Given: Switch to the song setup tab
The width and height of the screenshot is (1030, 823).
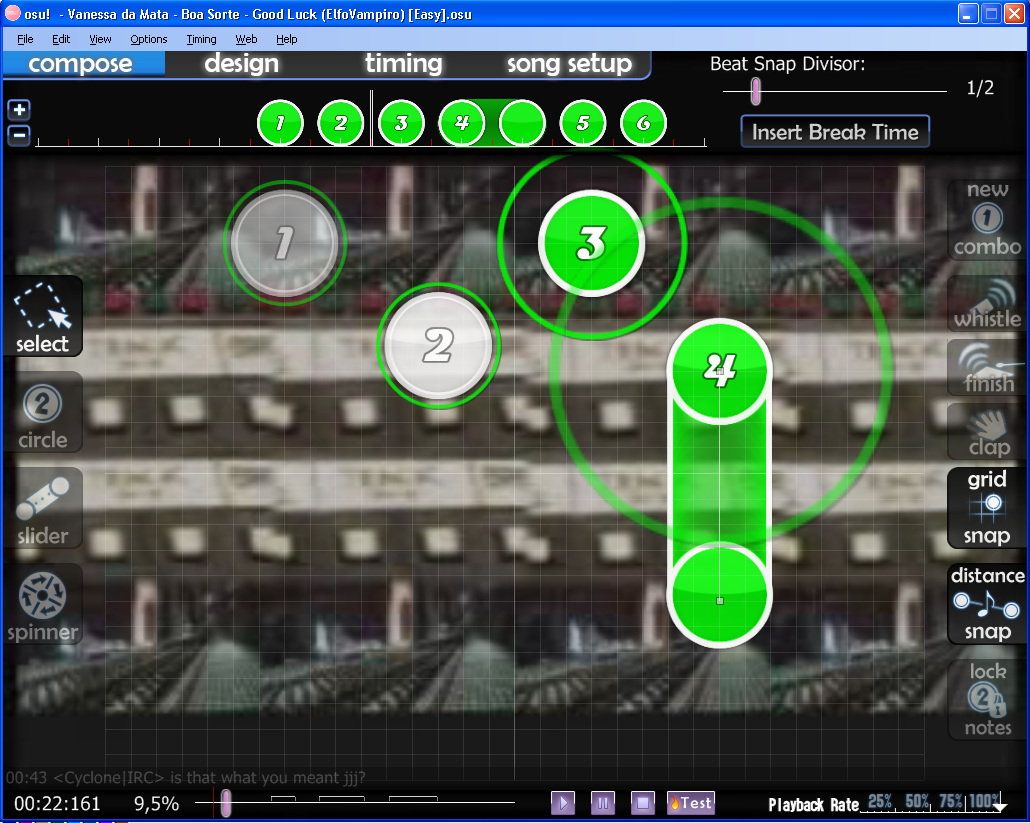Looking at the screenshot, I should coord(570,64).
